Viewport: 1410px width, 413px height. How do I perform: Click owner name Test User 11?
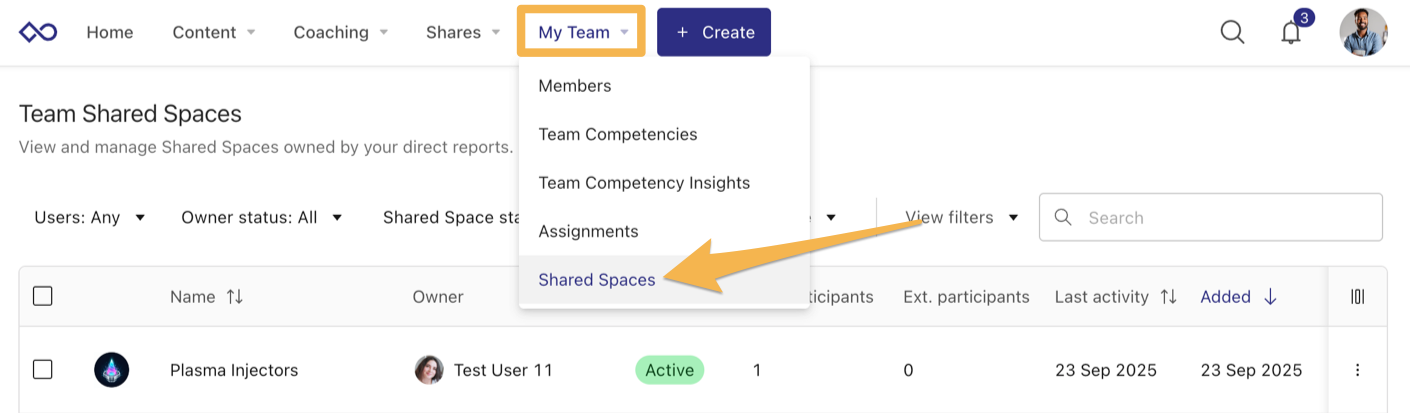(x=503, y=370)
